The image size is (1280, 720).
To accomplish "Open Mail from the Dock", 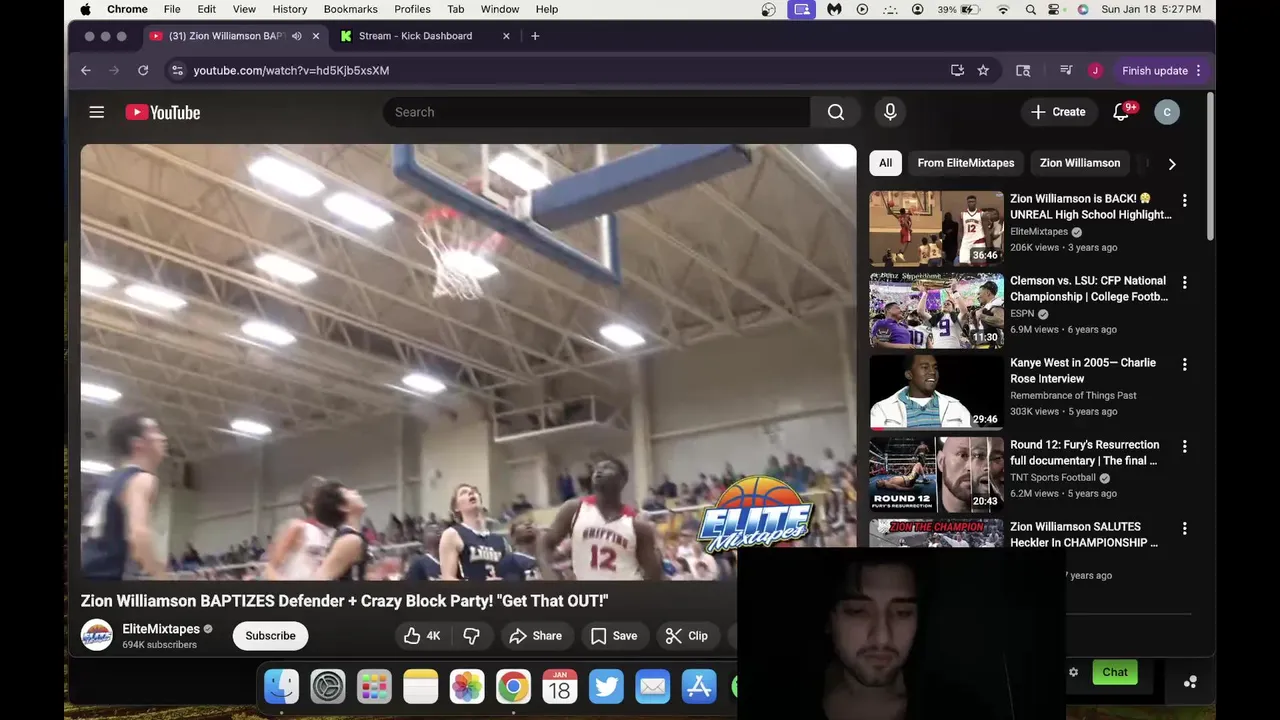I will [653, 687].
